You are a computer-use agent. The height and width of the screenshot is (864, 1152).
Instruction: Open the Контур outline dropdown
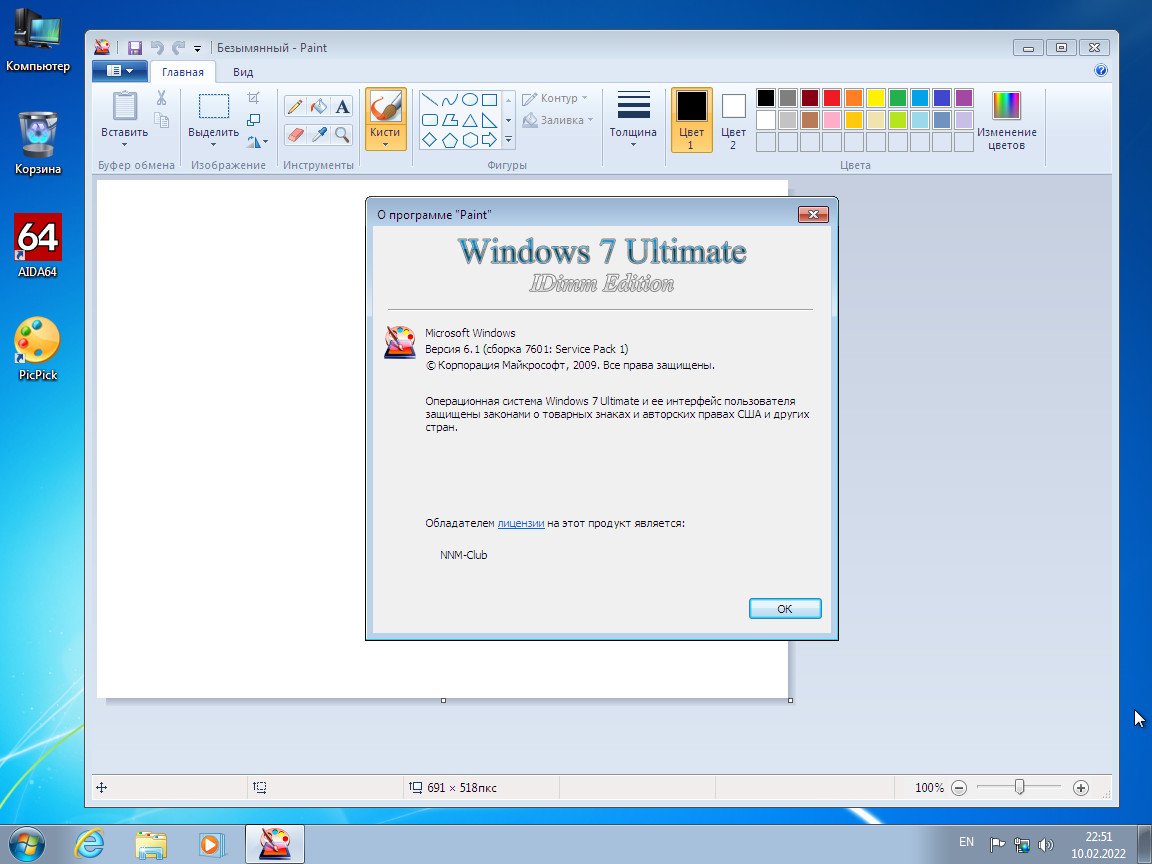[x=555, y=98]
